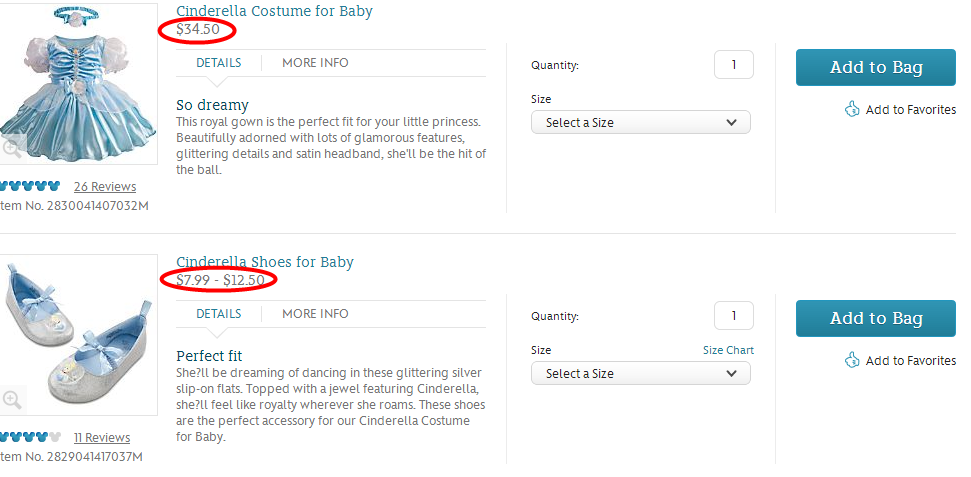971x477 pixels.
Task: View the Size Chart for shoes
Action: point(728,350)
